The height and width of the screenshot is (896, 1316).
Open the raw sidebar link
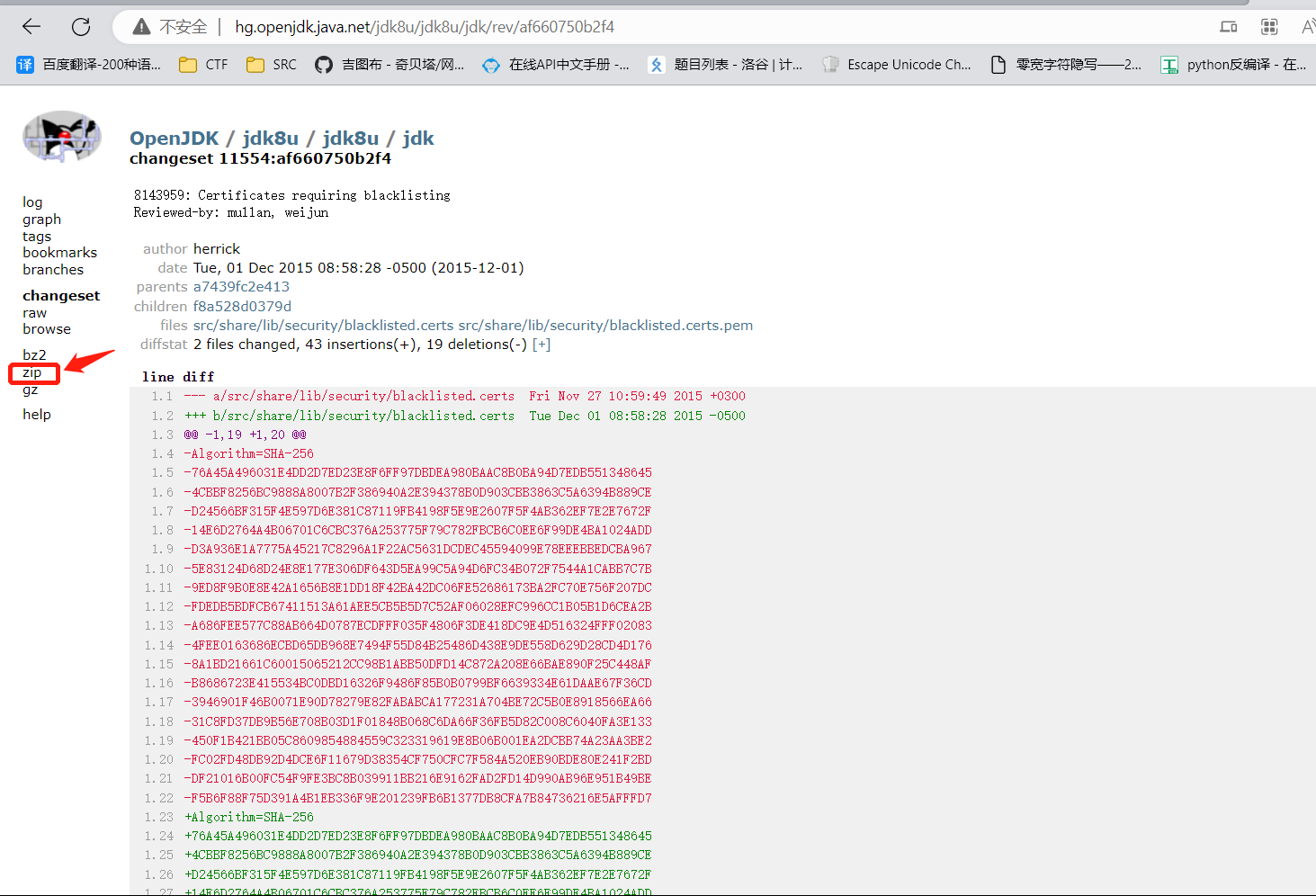[35, 313]
